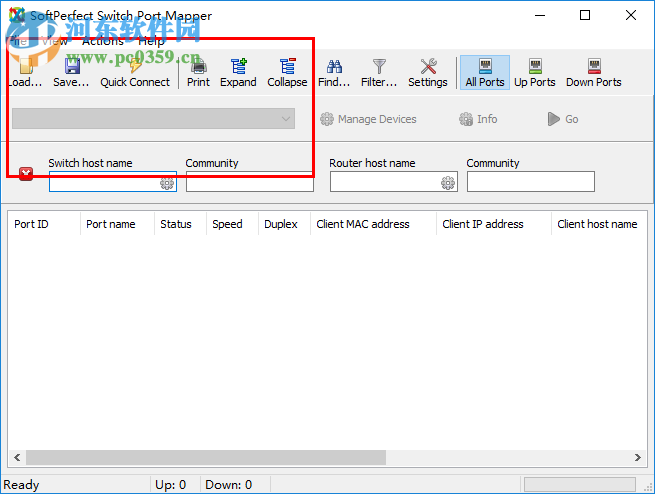Click the horizontal scrollbar left arrow

click(17, 457)
